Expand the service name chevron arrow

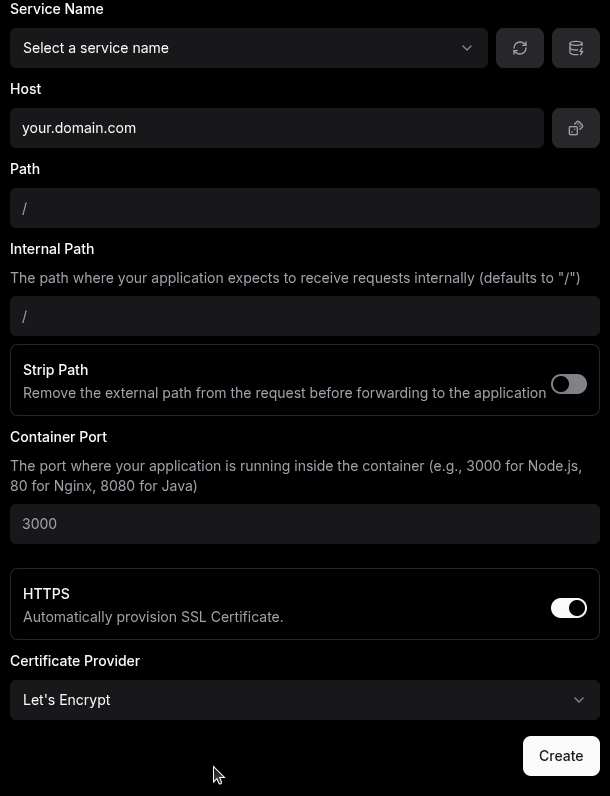pos(467,48)
